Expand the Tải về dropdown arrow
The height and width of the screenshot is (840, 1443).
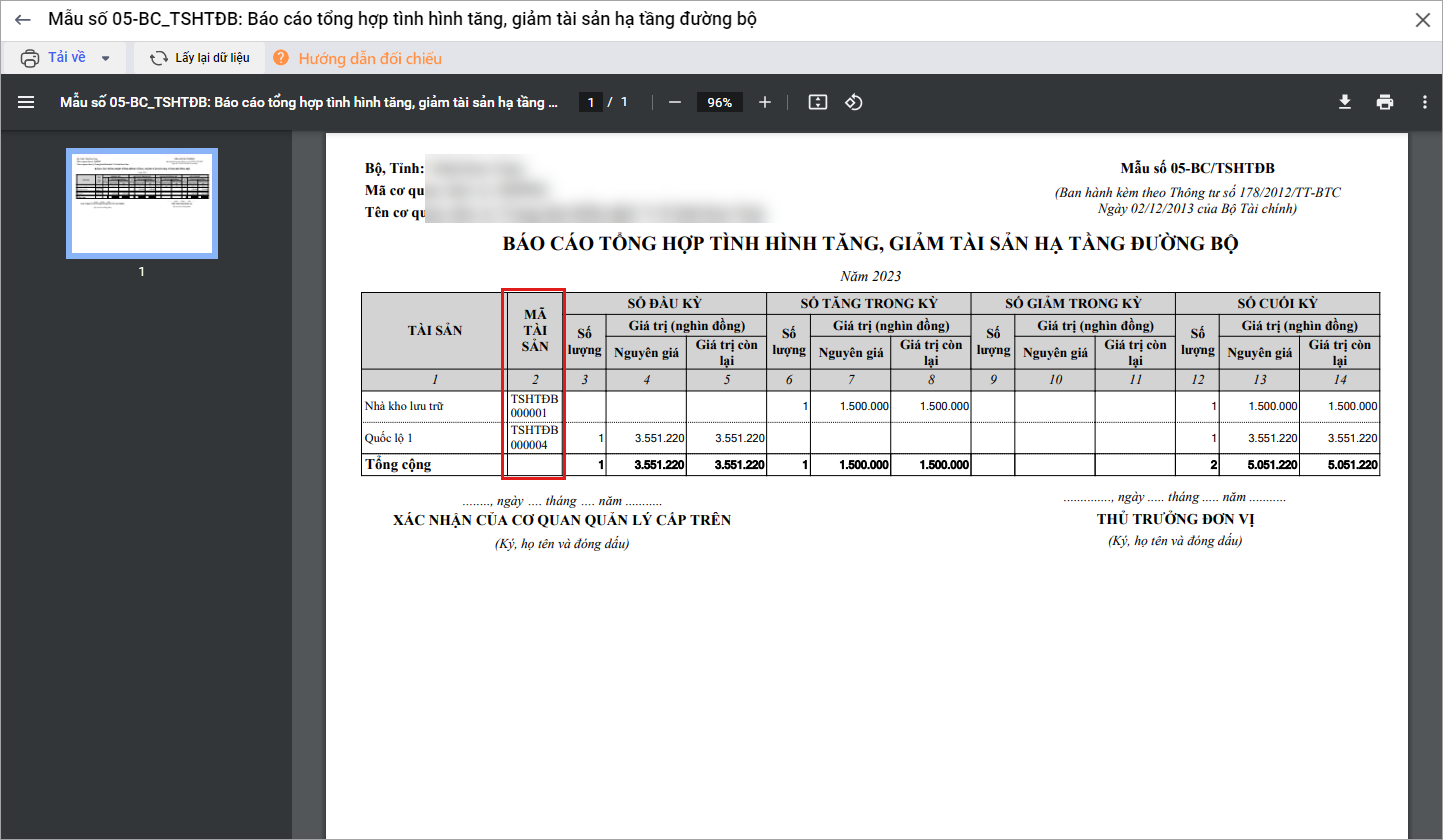point(106,58)
